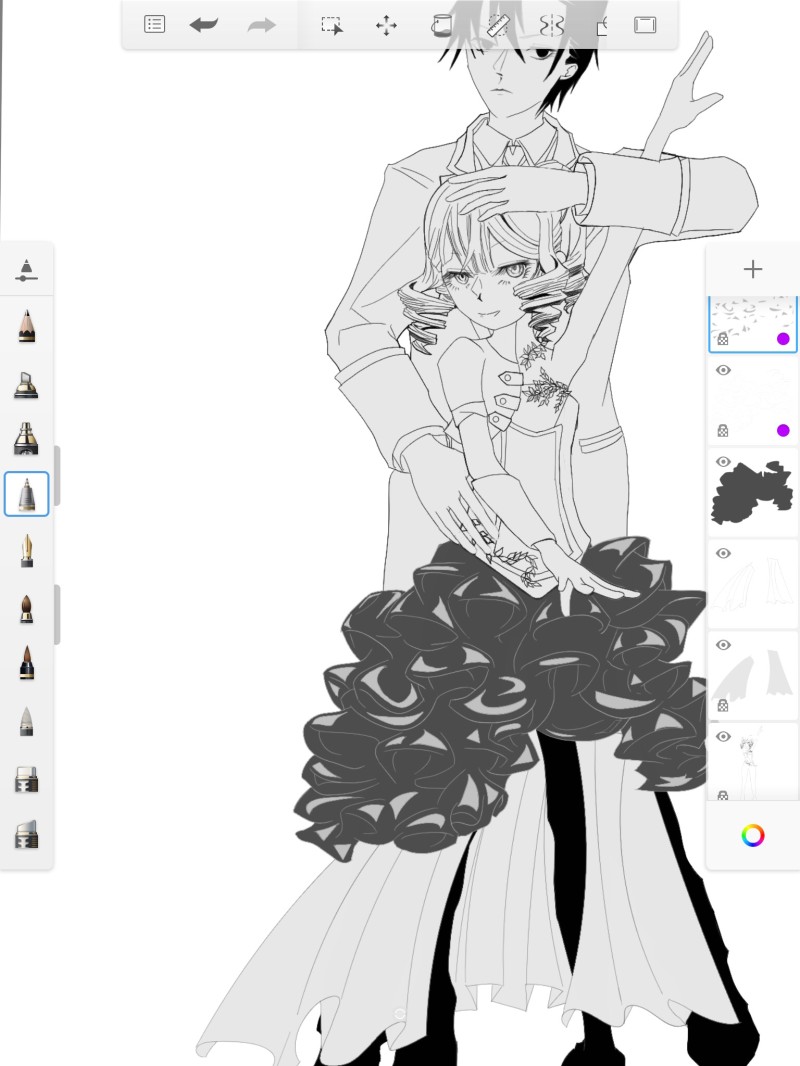The image size is (800, 1066).
Task: Hide the second layer with the purple dot
Action: [x=723, y=370]
